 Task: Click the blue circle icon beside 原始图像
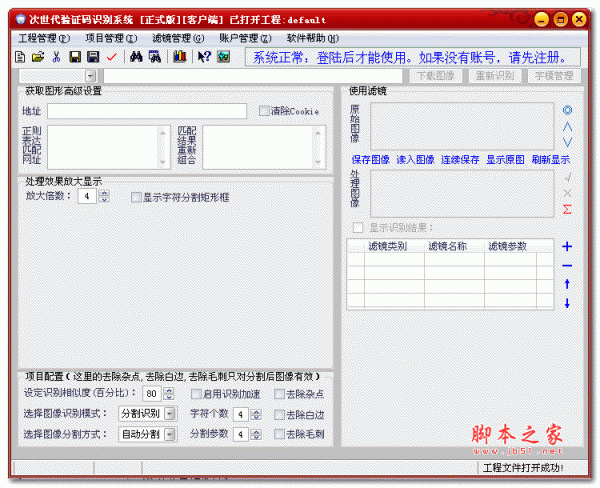tap(567, 110)
